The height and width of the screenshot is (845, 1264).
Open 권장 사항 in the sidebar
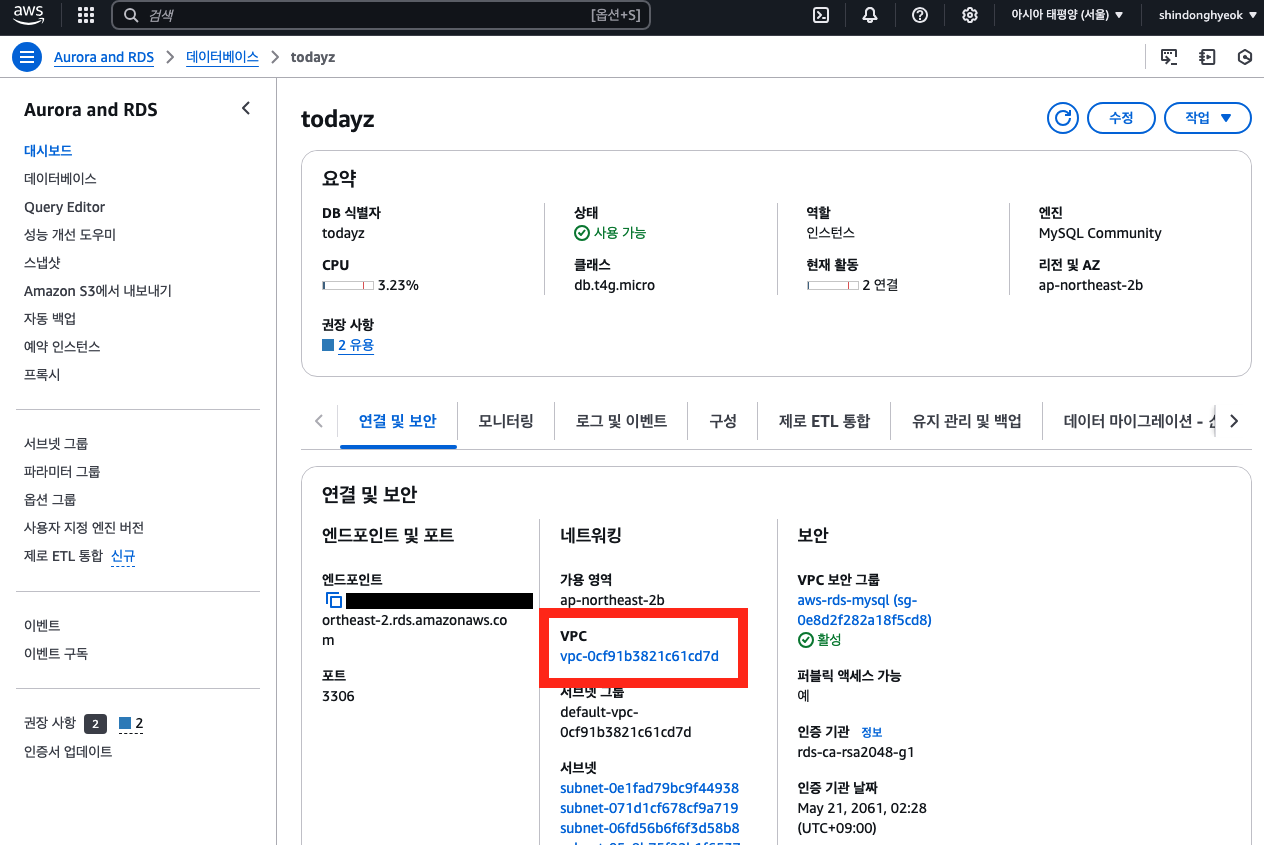[x=50, y=723]
